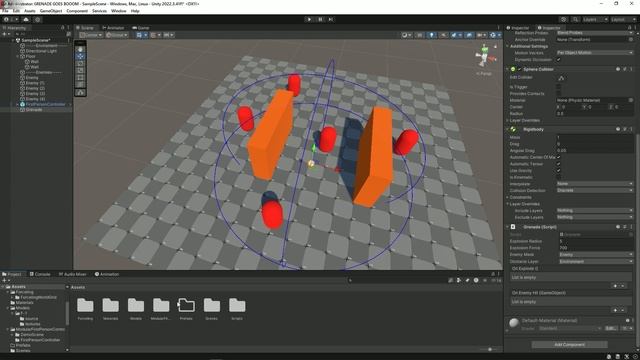The height and width of the screenshot is (360, 640).
Task: Toggle scene audio icon
Action: pos(443,35)
